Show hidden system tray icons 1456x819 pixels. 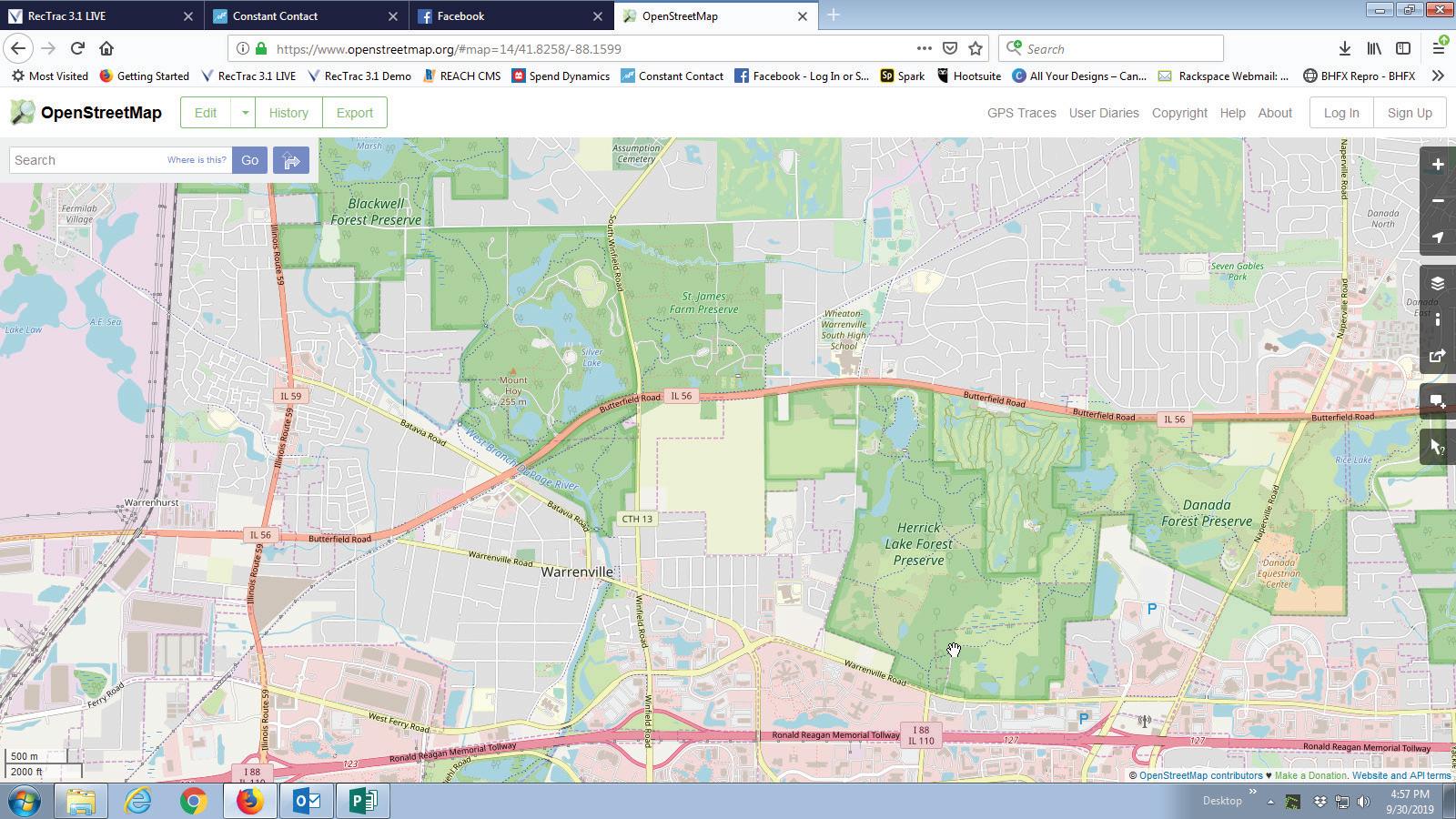point(1270,802)
